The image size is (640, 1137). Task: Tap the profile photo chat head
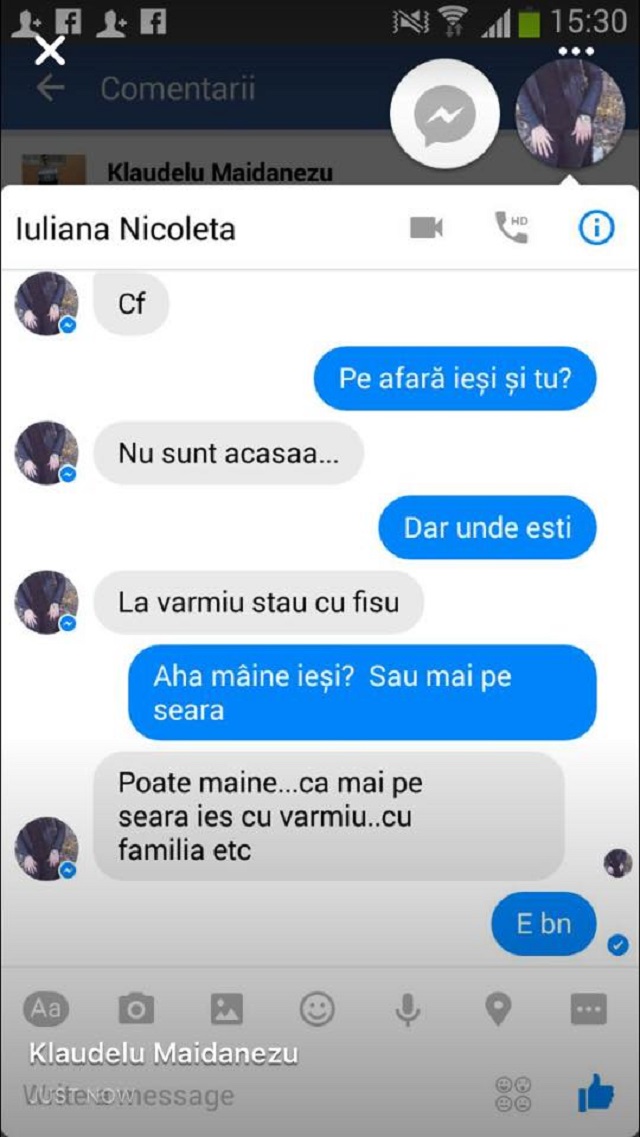[x=570, y=114]
